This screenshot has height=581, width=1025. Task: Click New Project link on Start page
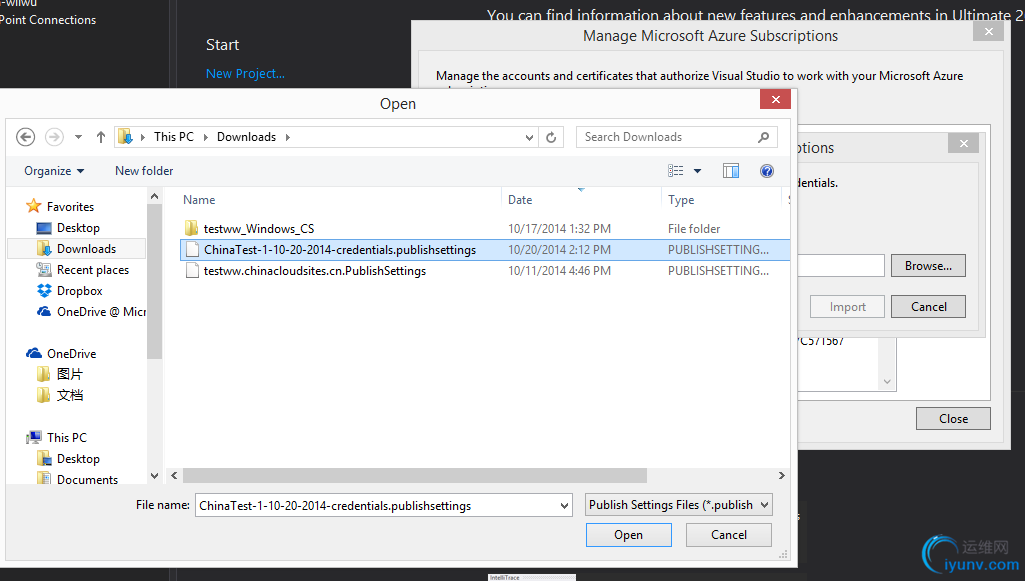pyautogui.click(x=245, y=73)
